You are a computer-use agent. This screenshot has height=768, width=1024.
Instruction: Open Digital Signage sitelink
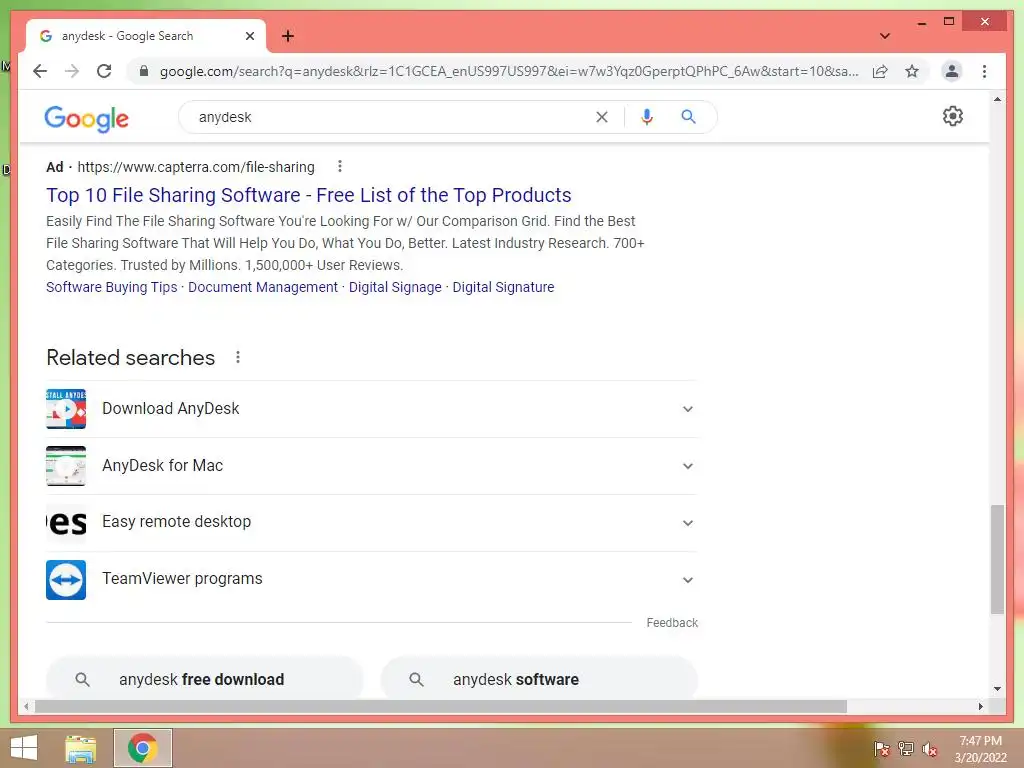395,287
